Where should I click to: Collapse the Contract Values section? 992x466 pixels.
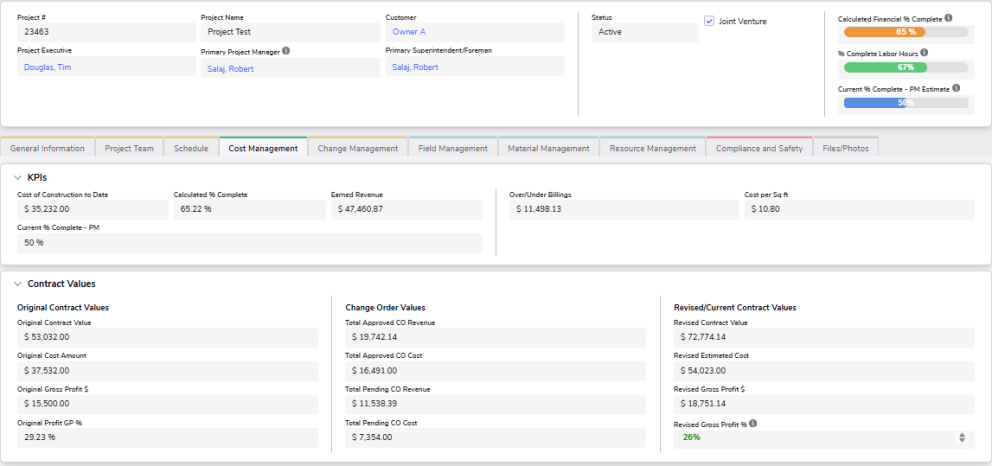click(x=17, y=284)
